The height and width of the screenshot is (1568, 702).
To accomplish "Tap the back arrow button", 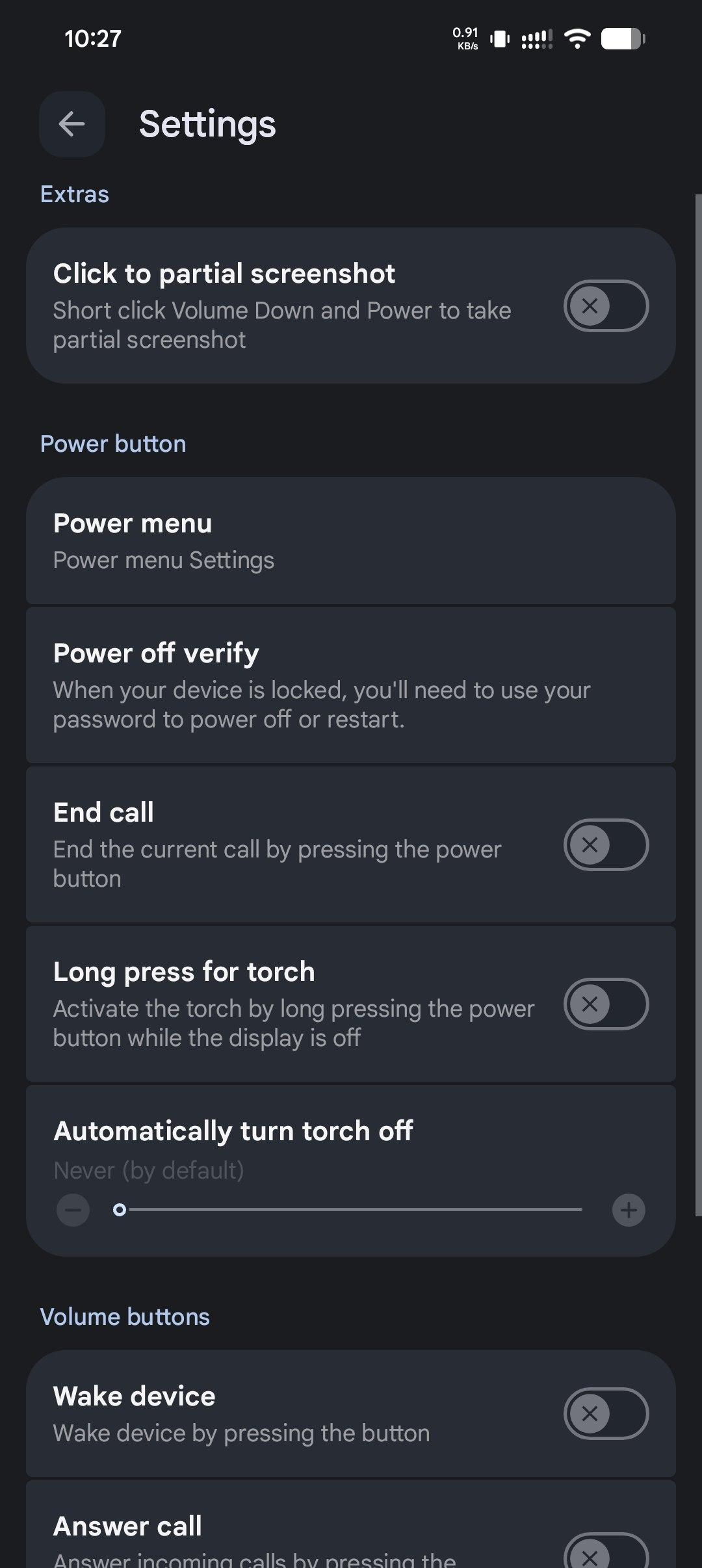I will pos(71,124).
